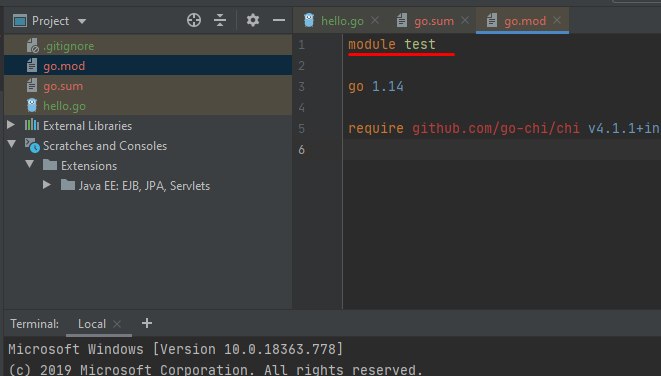Close the hello.go tab
Viewport: 661px width, 376px height.
375,20
